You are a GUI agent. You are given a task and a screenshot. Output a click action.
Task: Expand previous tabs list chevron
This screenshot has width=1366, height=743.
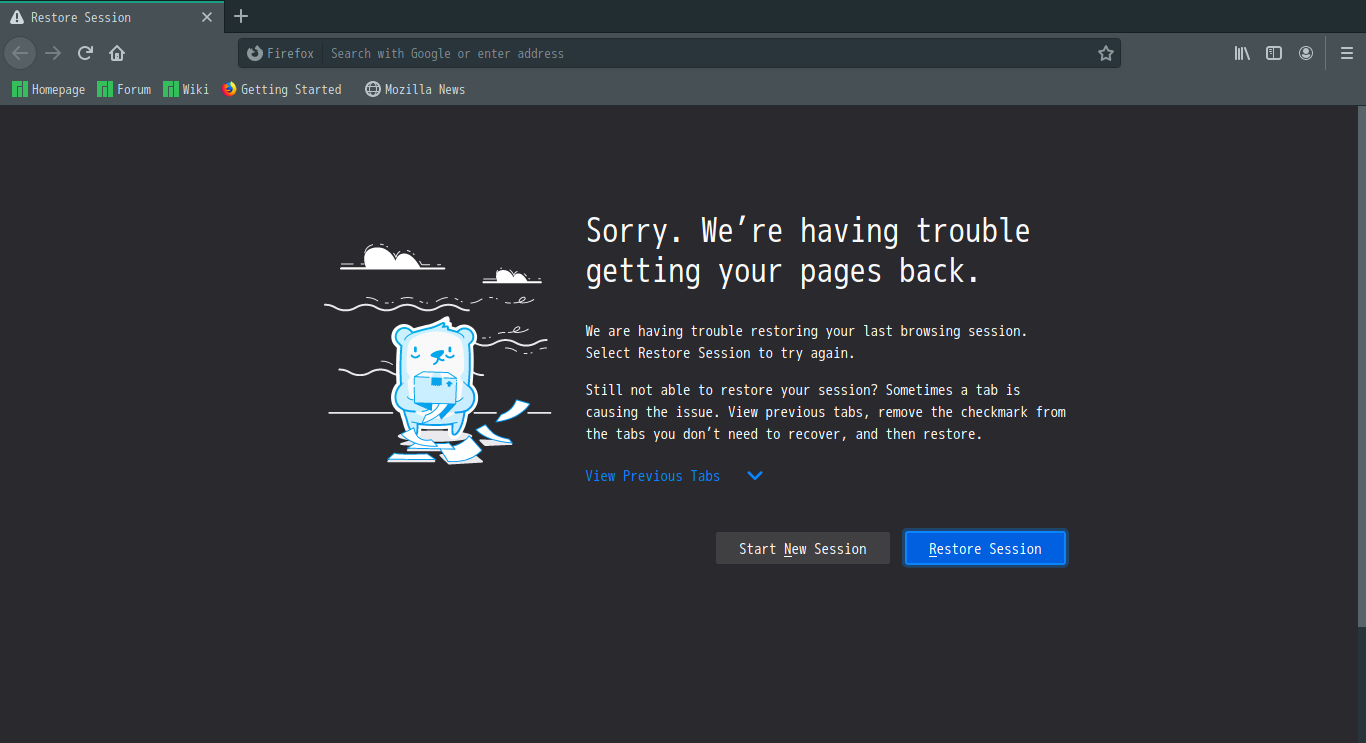755,476
